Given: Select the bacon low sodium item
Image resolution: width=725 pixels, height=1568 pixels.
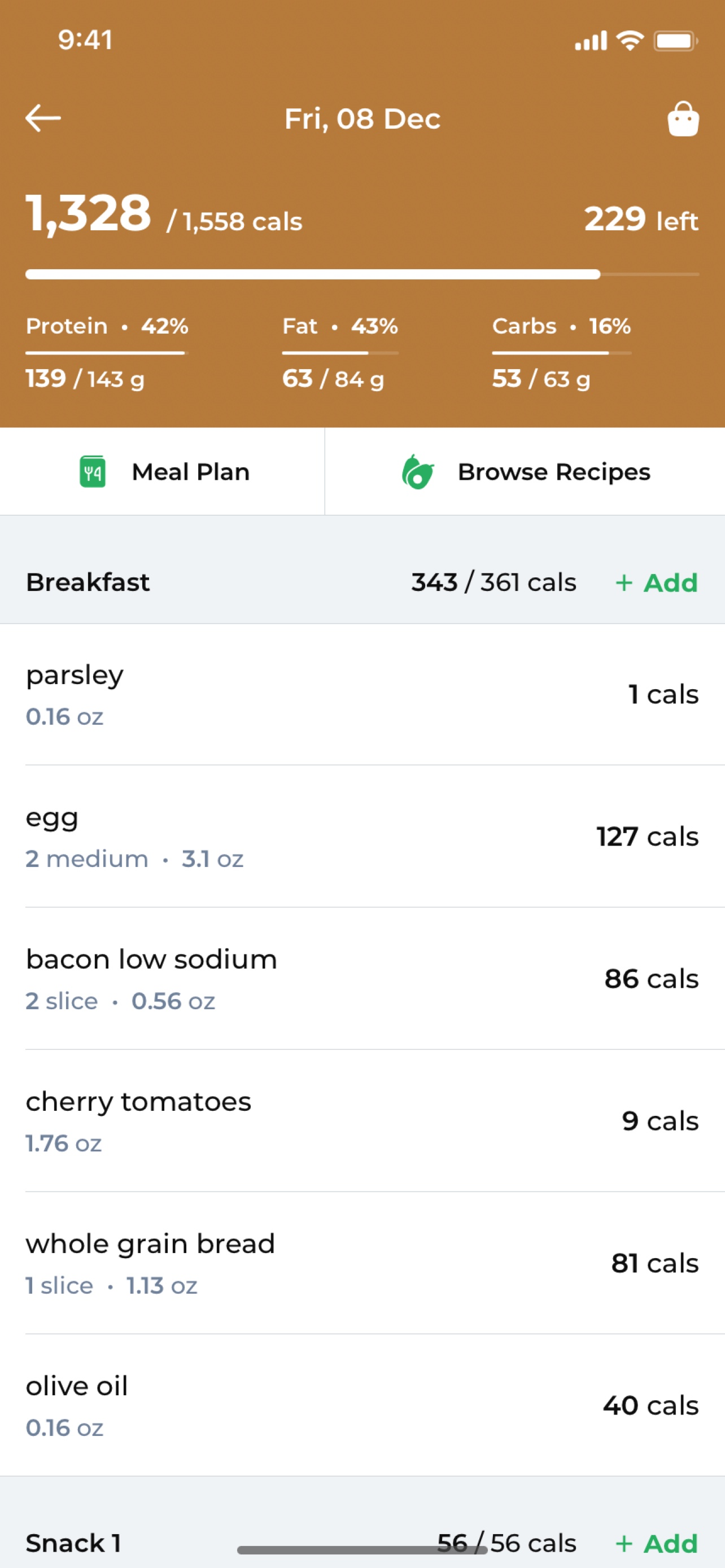Looking at the screenshot, I should pos(362,979).
